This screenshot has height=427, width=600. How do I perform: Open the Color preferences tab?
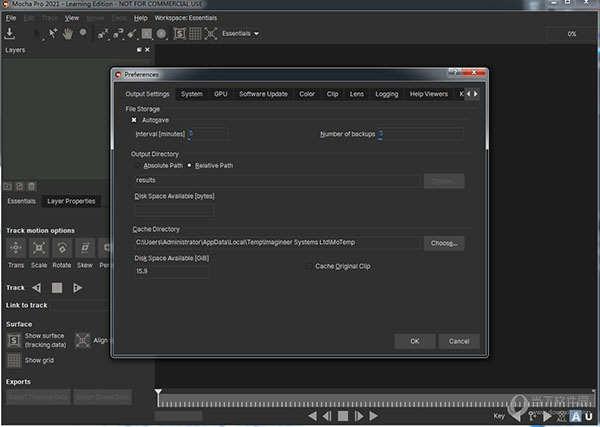pos(307,94)
